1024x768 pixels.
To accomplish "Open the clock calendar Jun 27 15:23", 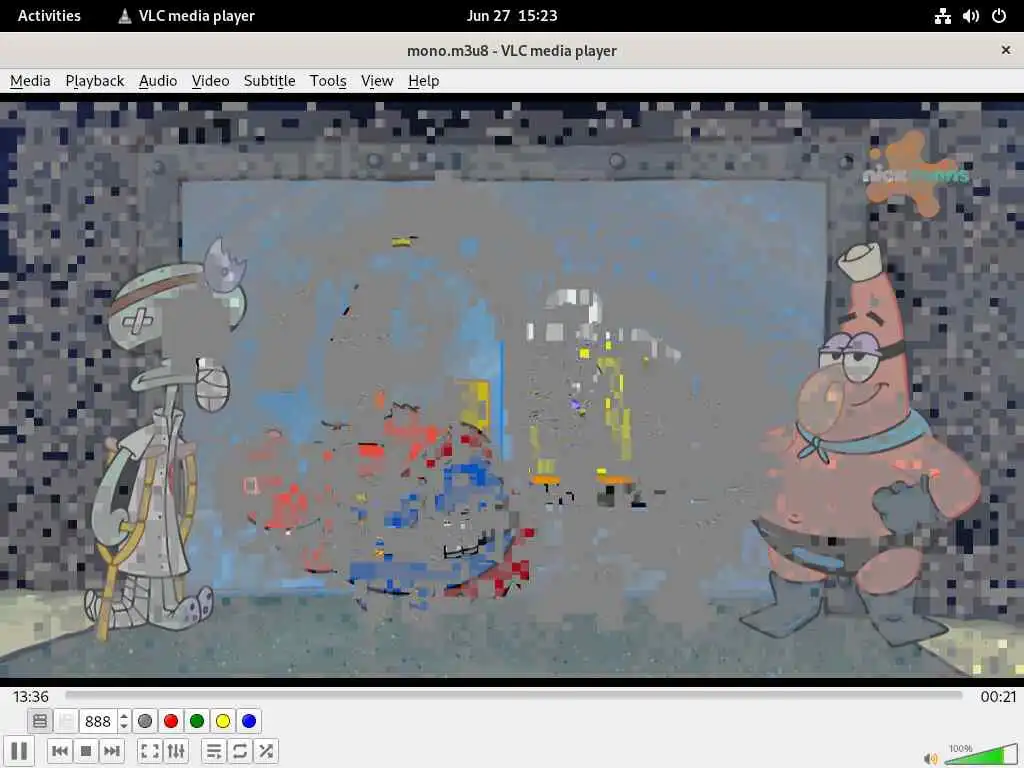I will point(512,16).
